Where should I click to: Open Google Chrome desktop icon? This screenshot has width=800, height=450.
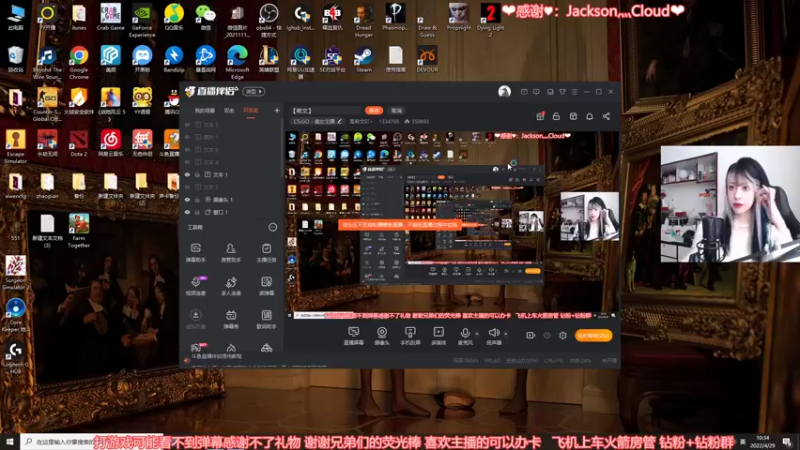(x=79, y=62)
